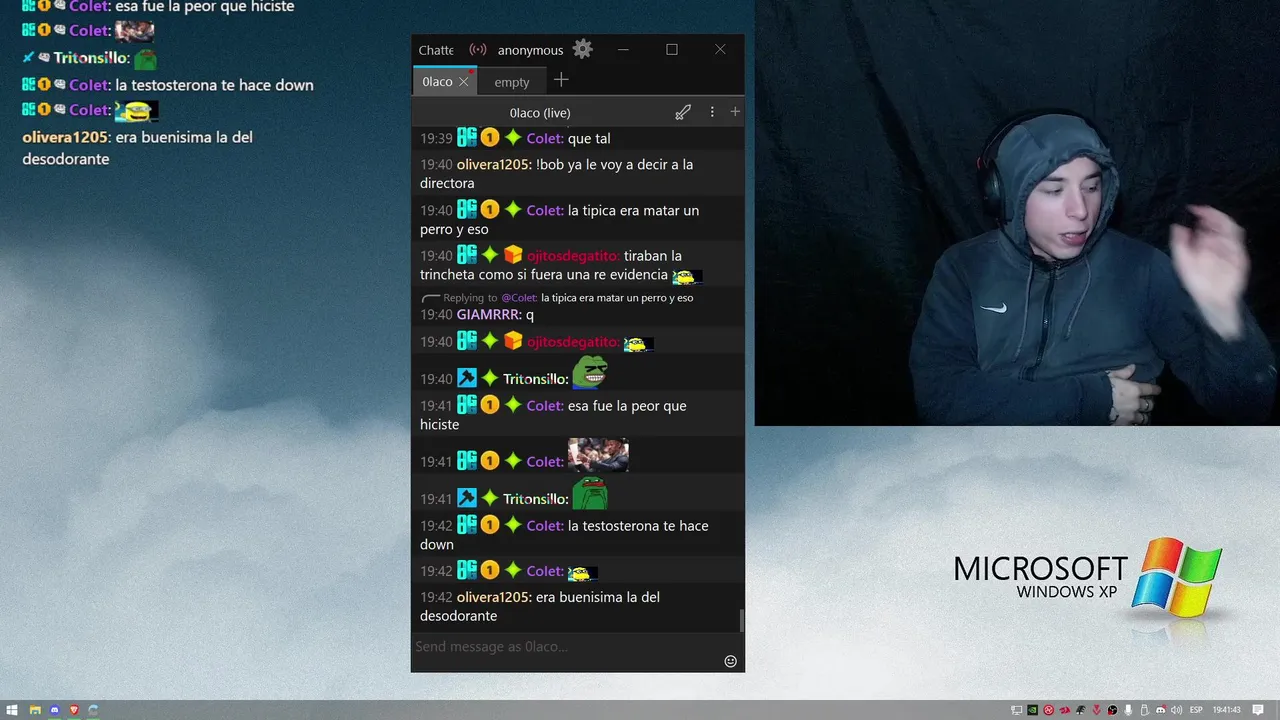Click the green Pepe emote at 19:41
Screen dimensions: 1280x720
[x=590, y=493]
